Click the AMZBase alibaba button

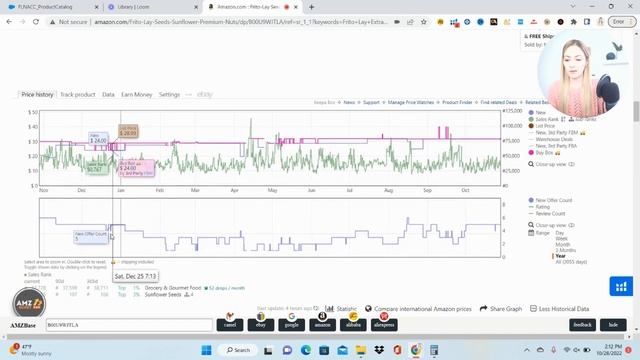353,325
